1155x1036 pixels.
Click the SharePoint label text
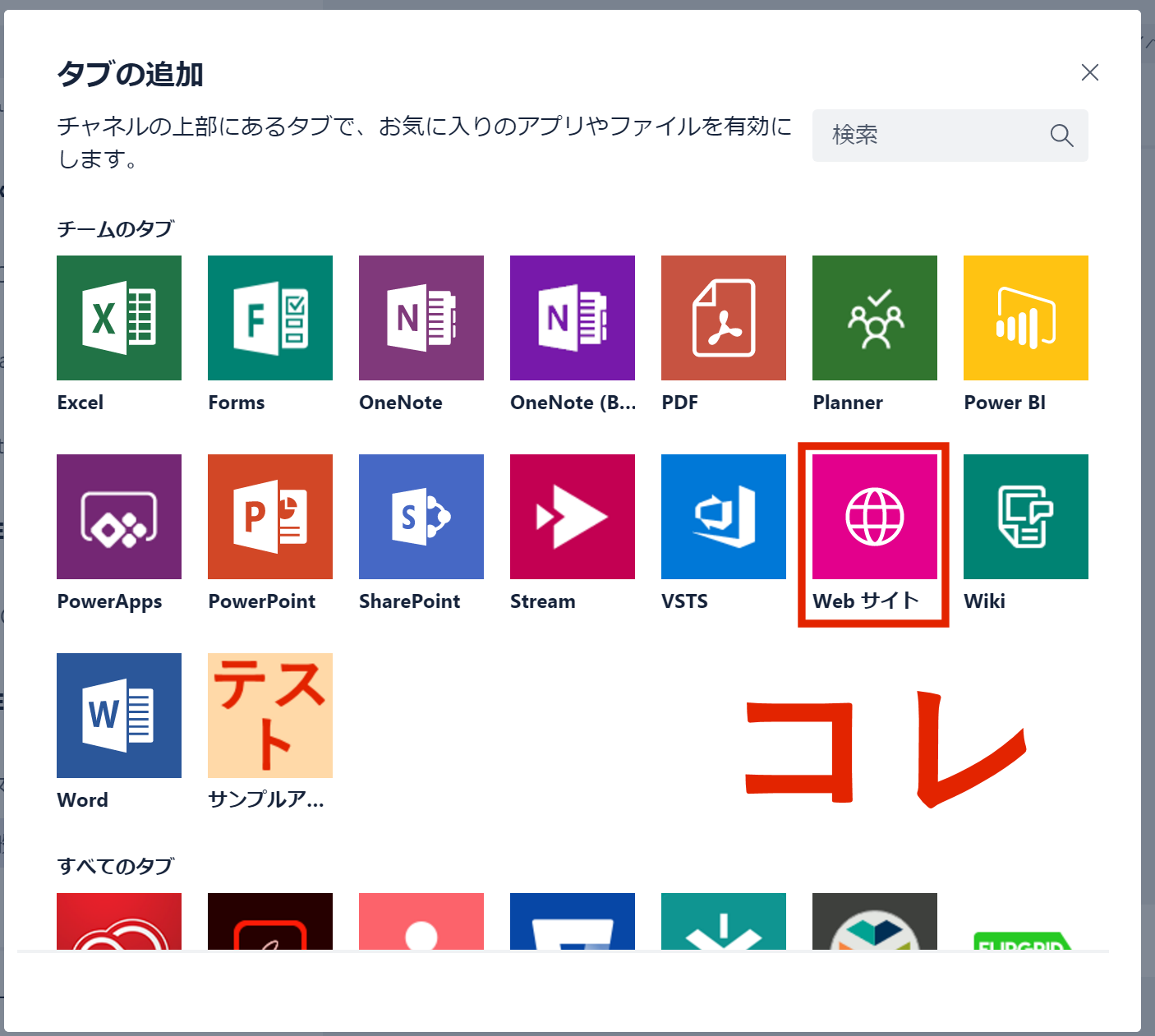[409, 601]
